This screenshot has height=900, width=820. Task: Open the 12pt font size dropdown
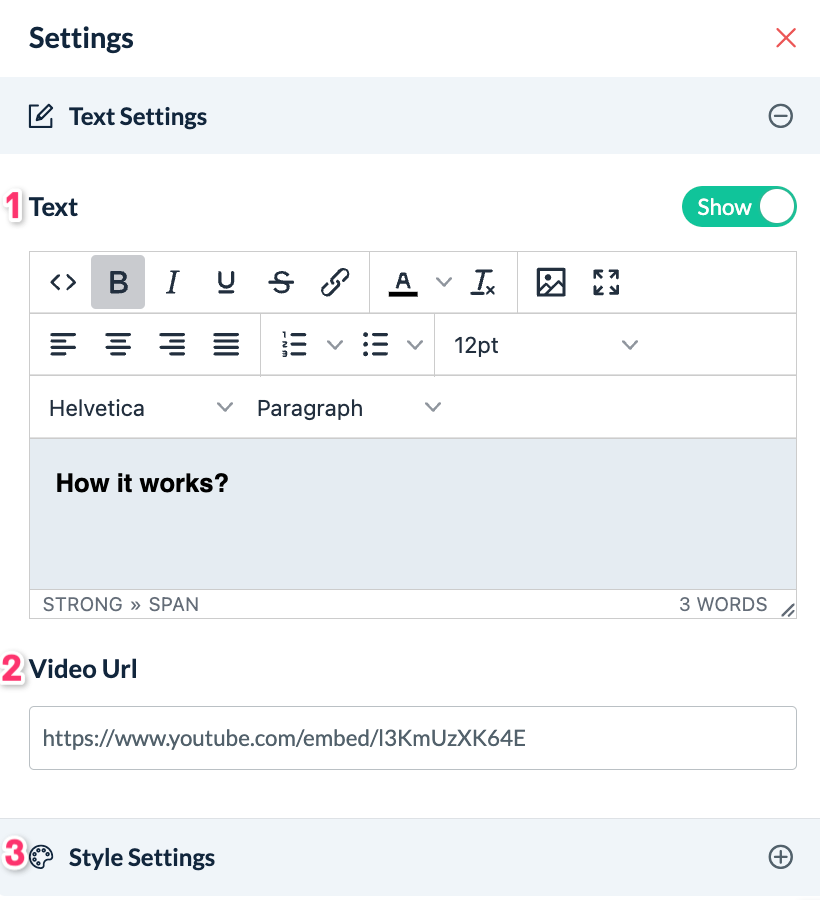[x=545, y=345]
